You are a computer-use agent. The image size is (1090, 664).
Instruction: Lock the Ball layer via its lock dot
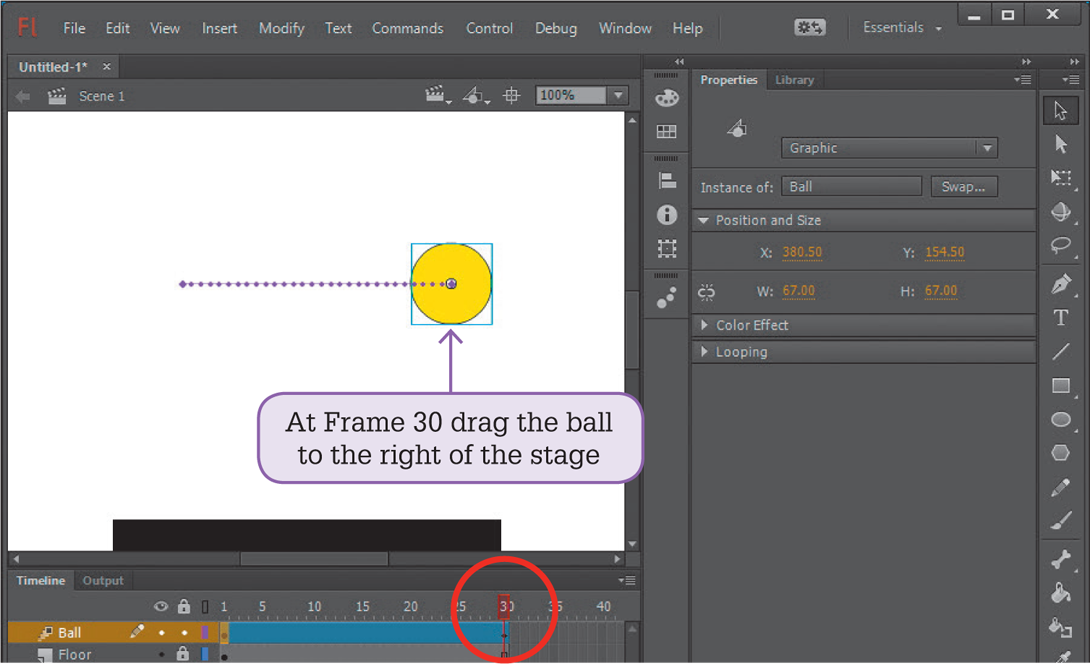pos(184,633)
